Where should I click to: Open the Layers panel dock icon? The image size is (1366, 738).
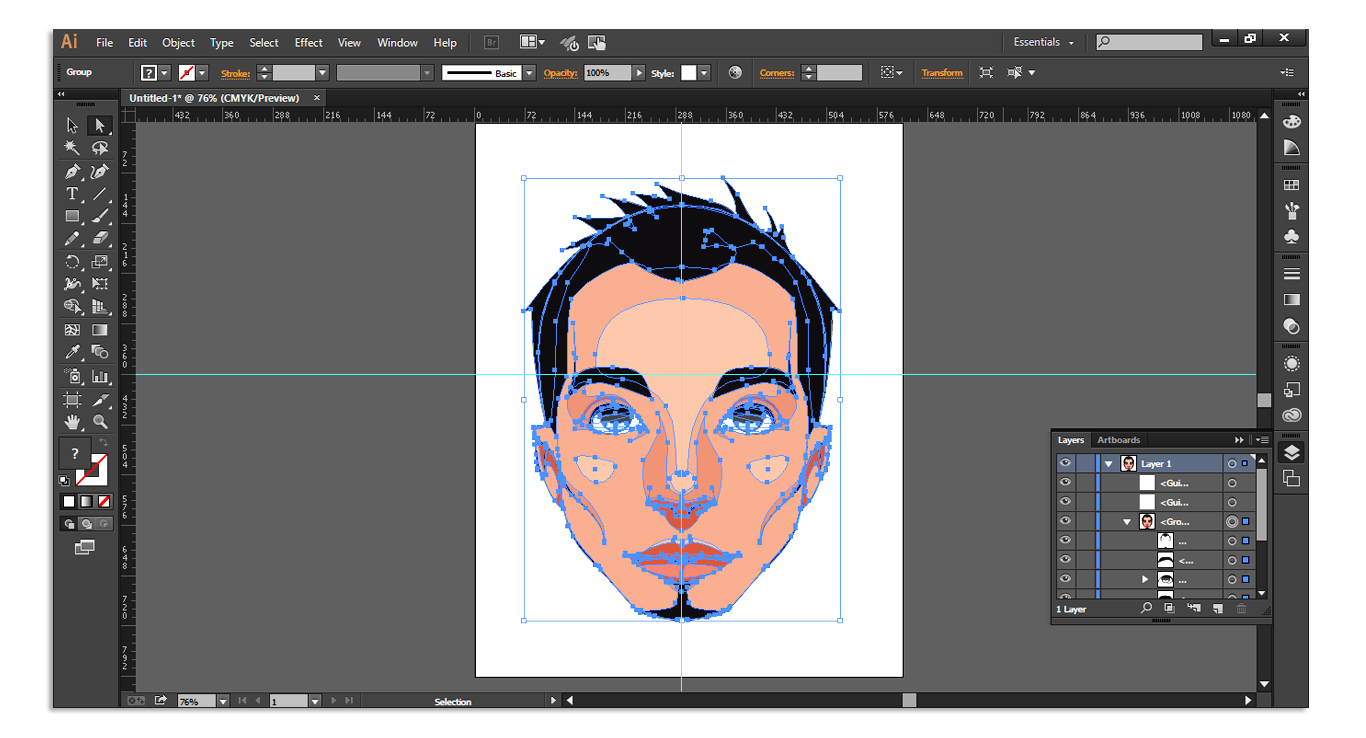[x=1291, y=453]
